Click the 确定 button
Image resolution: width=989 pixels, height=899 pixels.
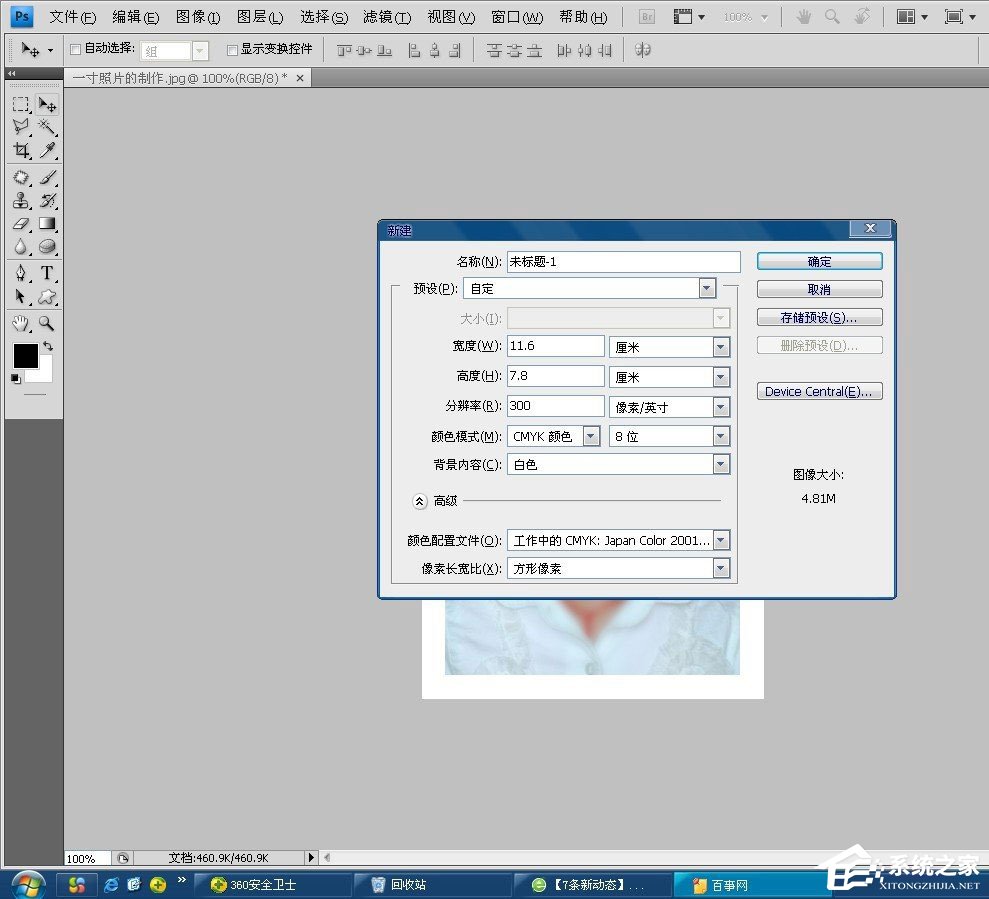[819, 261]
